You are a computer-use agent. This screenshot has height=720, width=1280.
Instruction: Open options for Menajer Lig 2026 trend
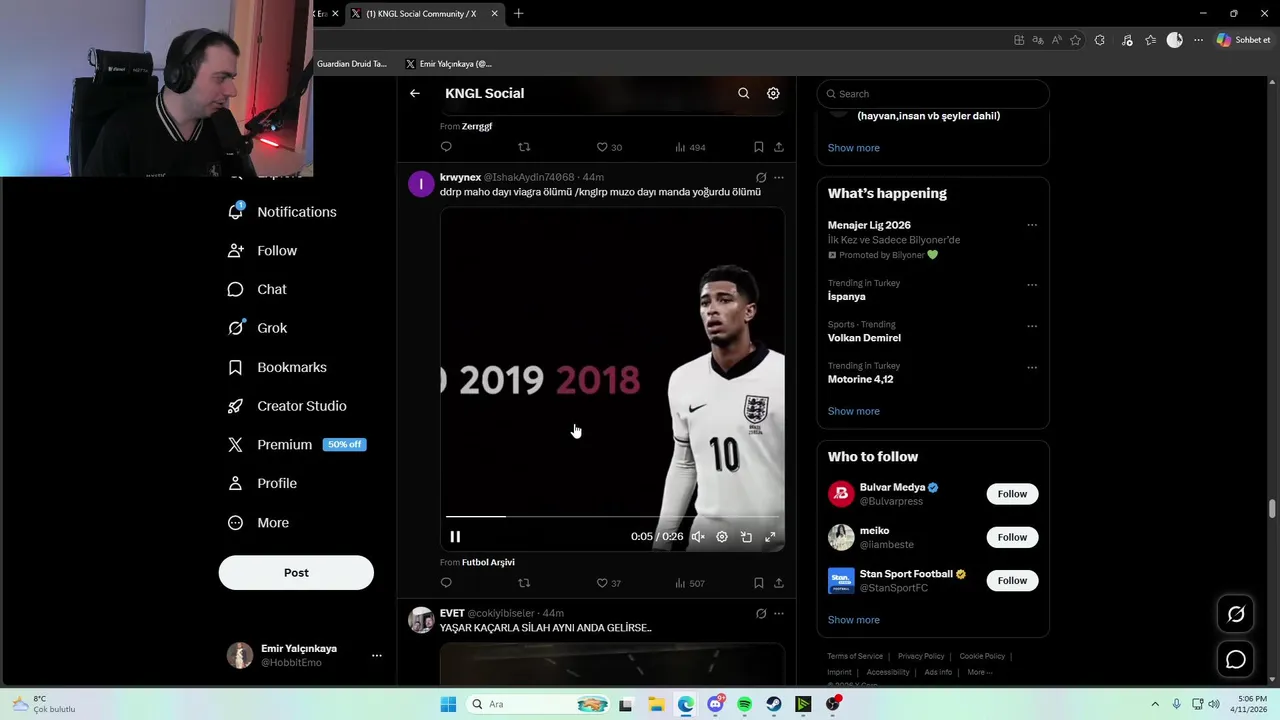click(1032, 226)
